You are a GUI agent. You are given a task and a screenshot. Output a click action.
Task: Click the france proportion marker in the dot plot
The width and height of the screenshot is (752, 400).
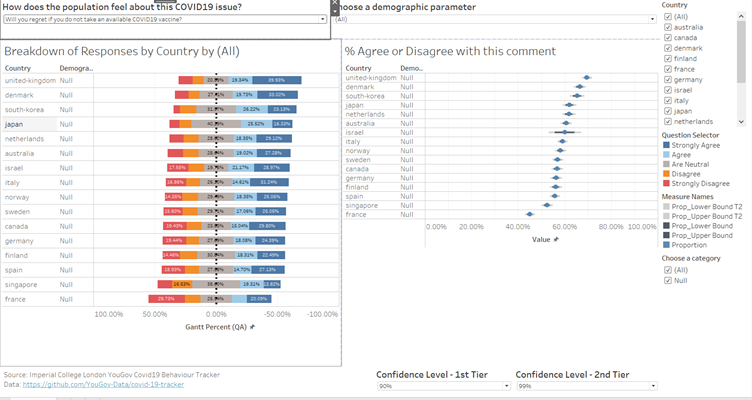click(x=530, y=214)
